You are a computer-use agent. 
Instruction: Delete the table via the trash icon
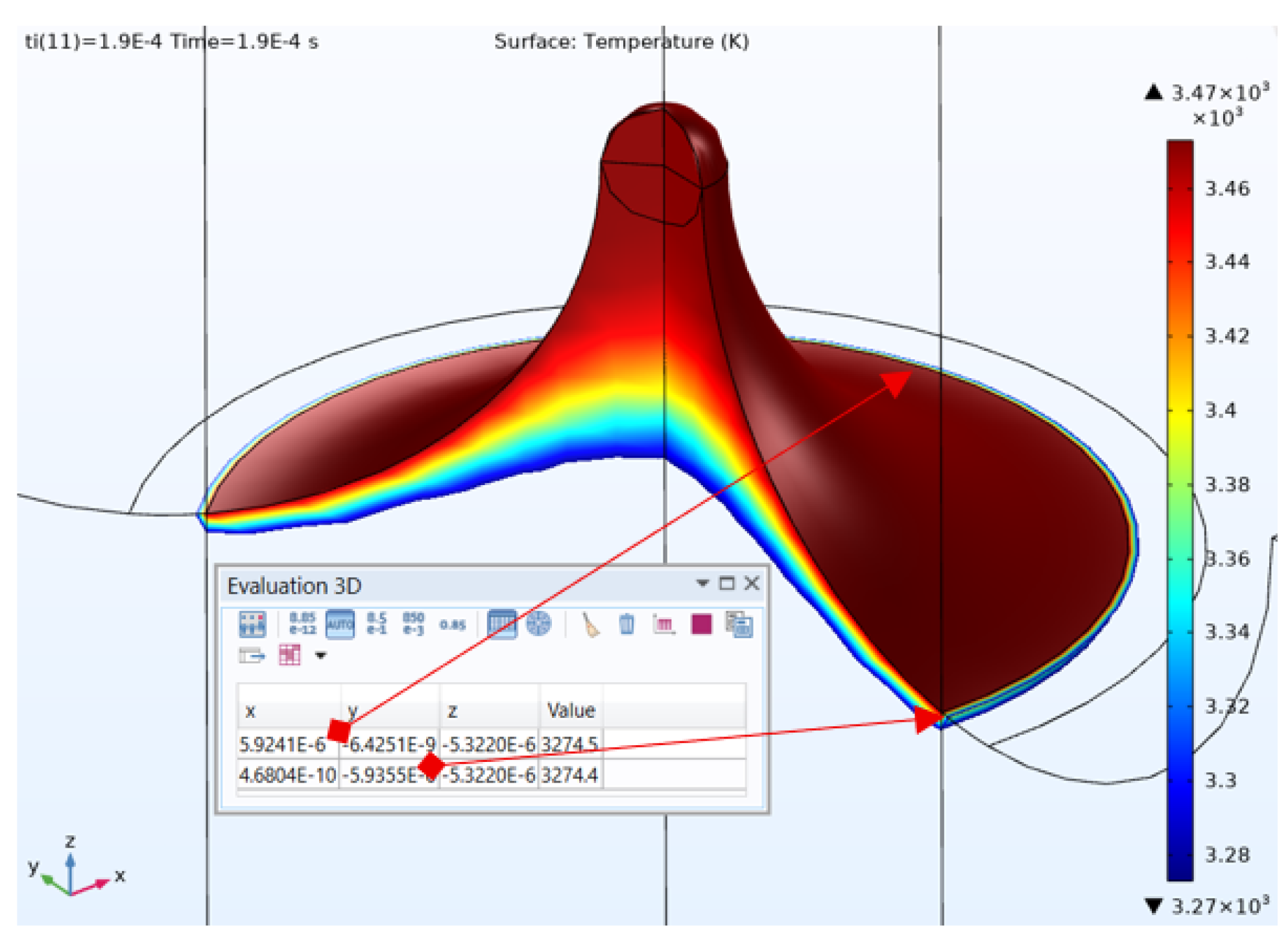[x=628, y=623]
